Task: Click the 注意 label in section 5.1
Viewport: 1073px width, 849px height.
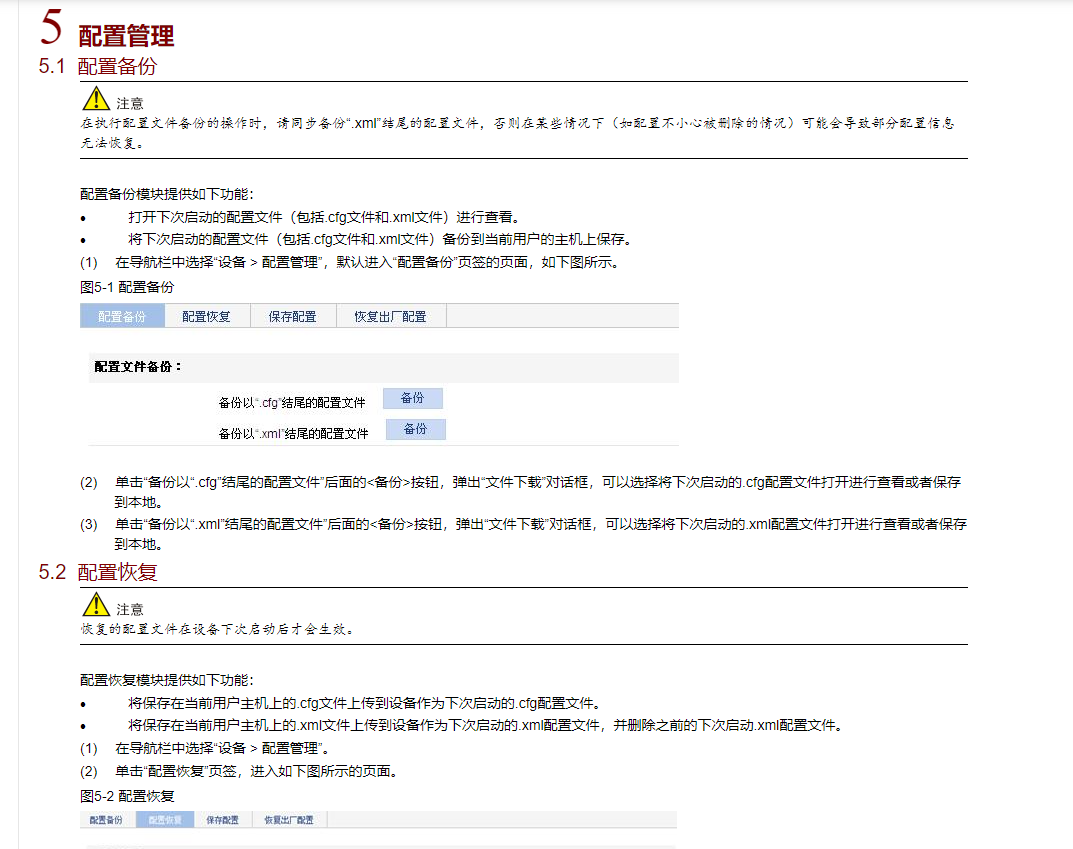Action: click(x=130, y=103)
